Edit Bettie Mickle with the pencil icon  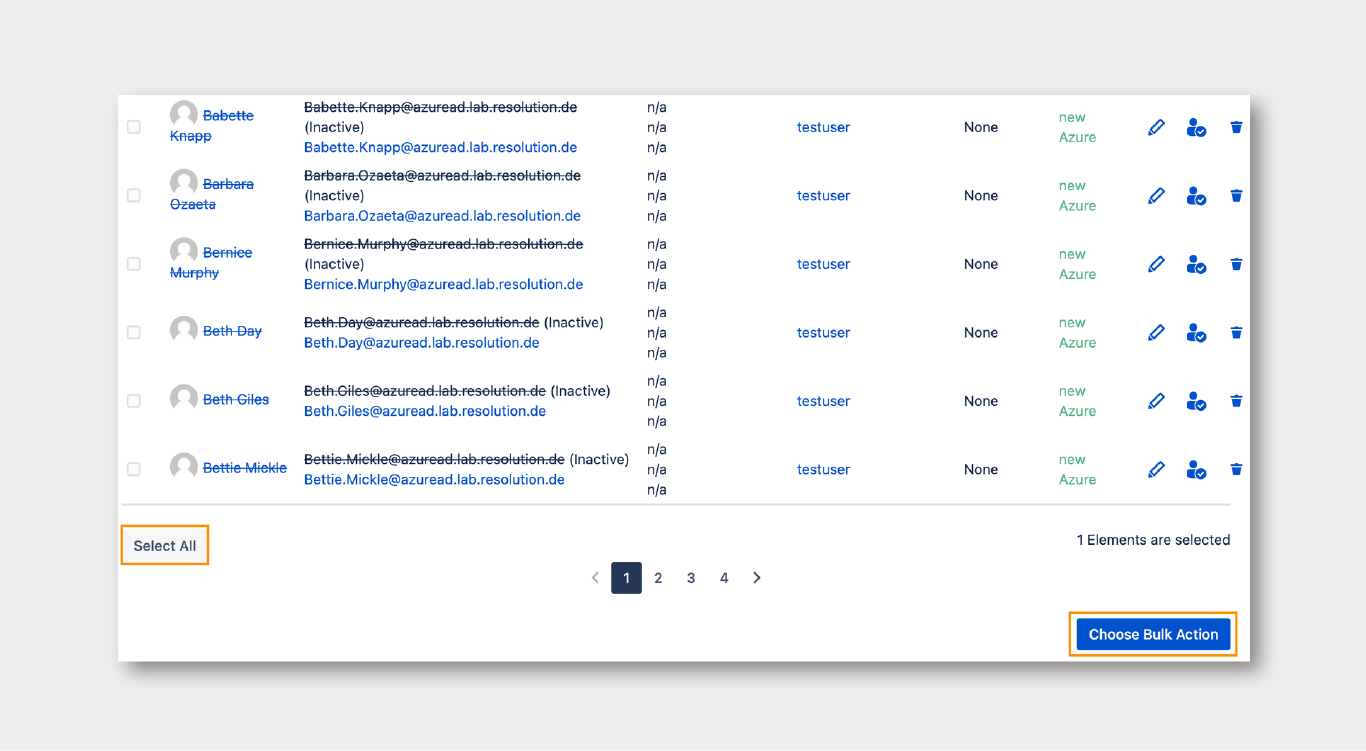[1156, 469]
